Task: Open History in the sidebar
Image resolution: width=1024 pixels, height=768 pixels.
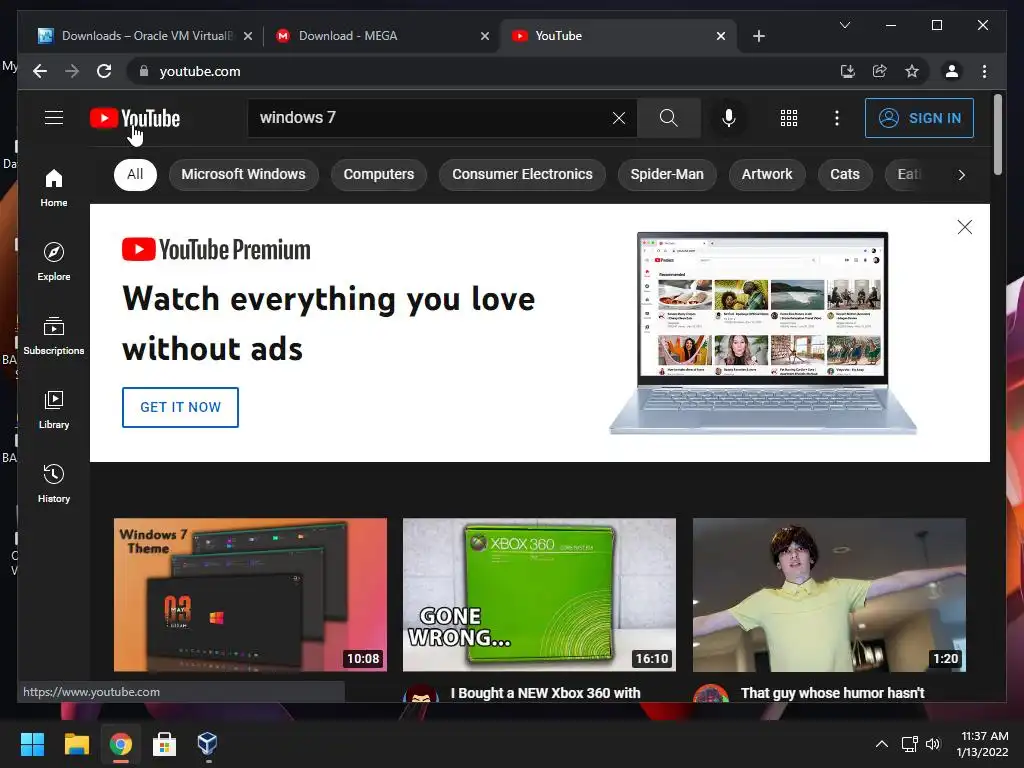Action: pyautogui.click(x=54, y=484)
